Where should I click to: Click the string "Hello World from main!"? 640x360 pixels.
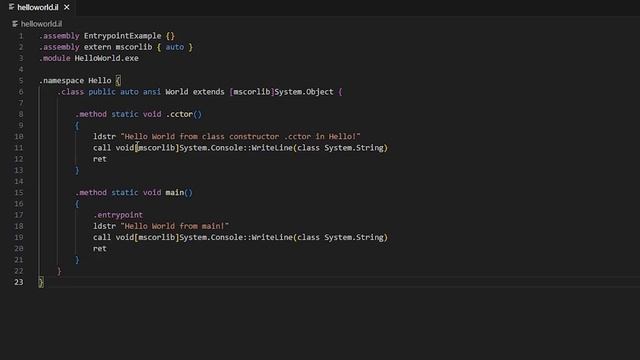tap(175, 226)
